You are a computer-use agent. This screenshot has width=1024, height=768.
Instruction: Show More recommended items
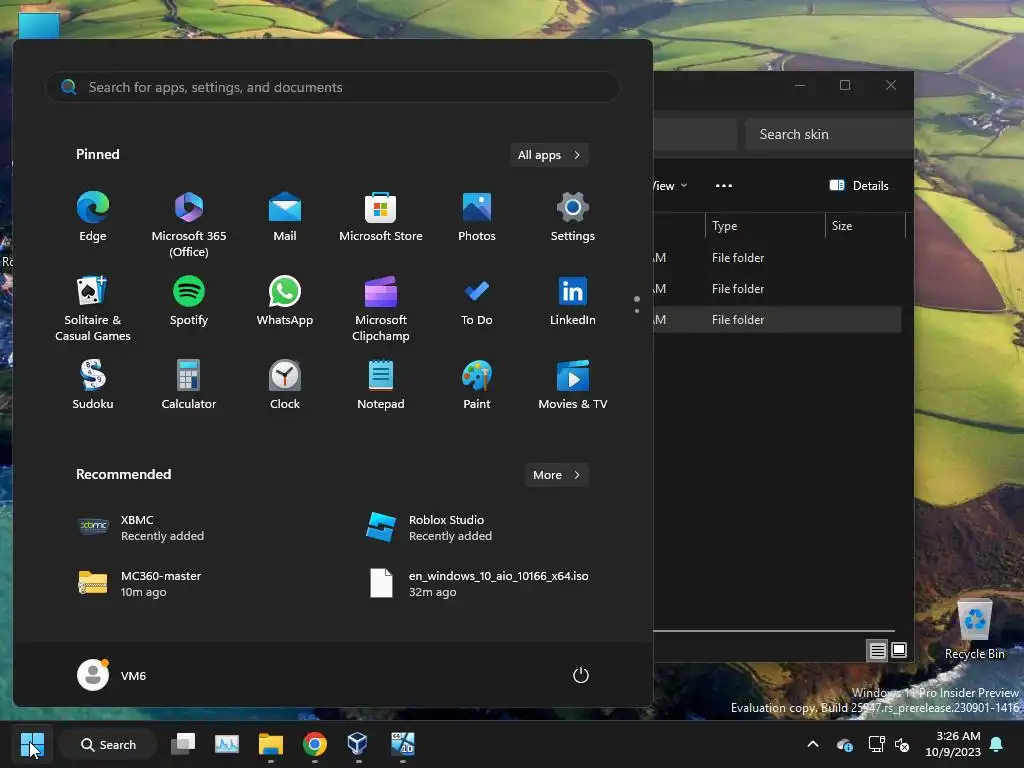(556, 475)
